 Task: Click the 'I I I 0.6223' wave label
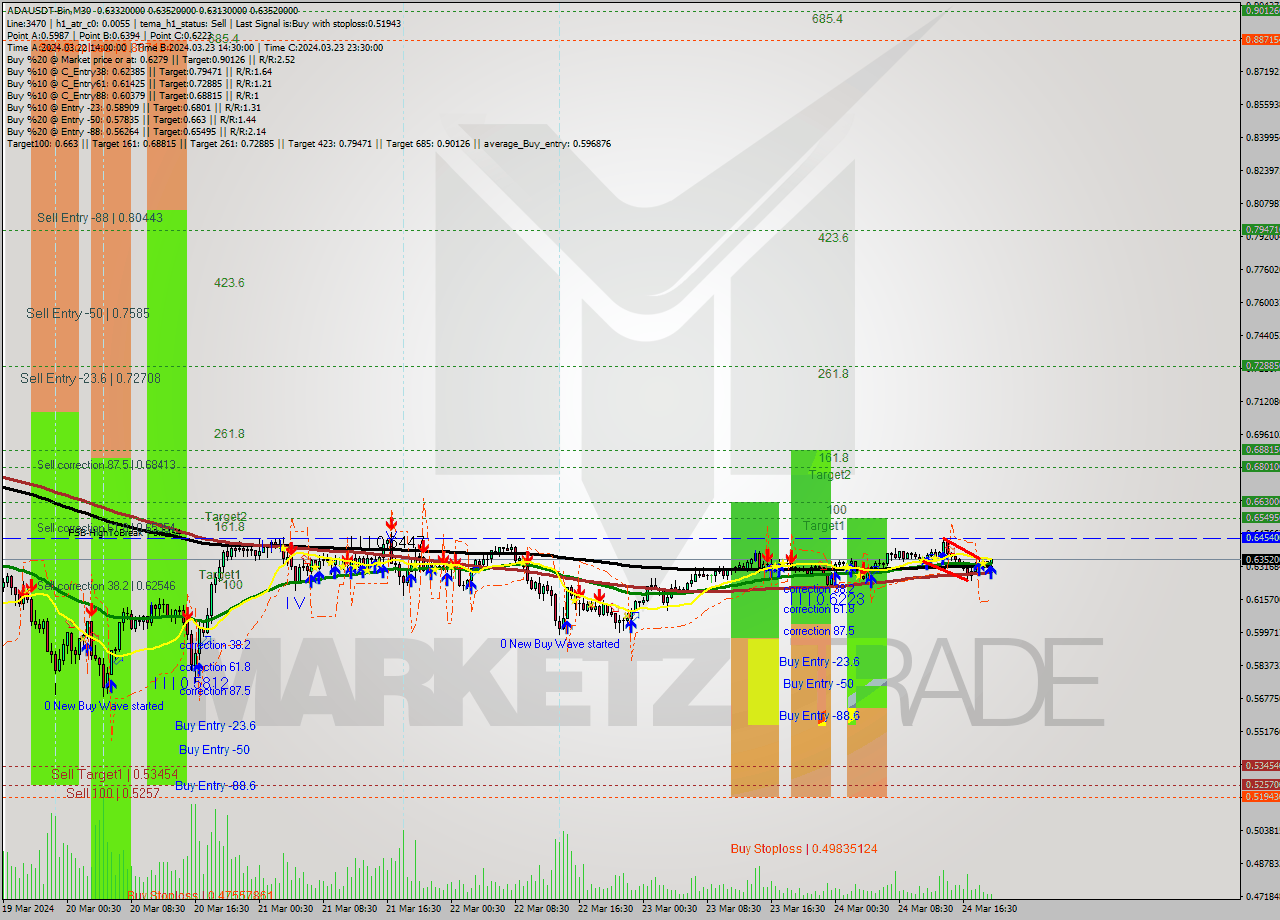826,598
